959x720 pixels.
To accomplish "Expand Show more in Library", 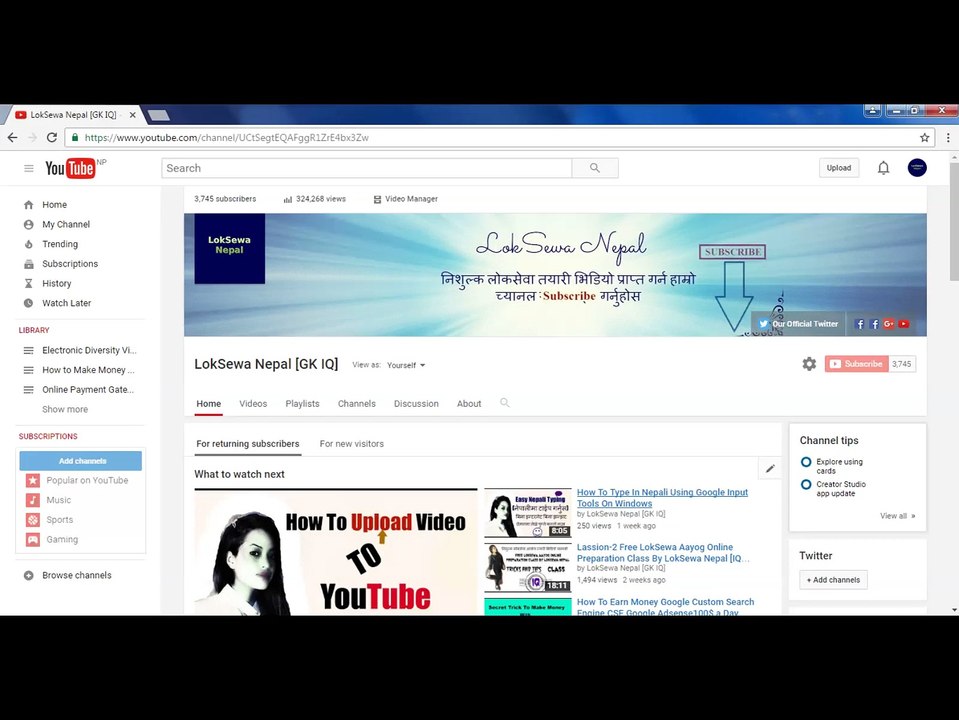I will coord(65,409).
